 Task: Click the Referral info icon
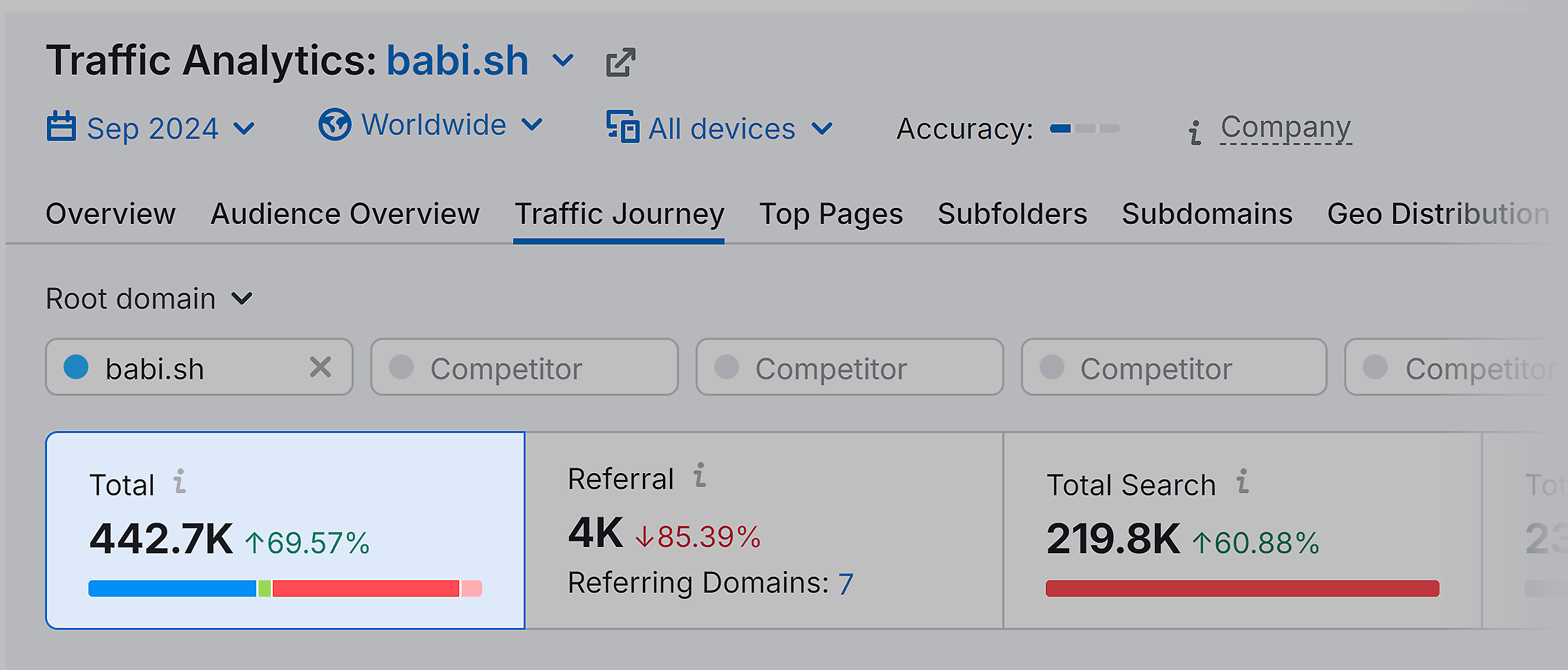point(698,477)
